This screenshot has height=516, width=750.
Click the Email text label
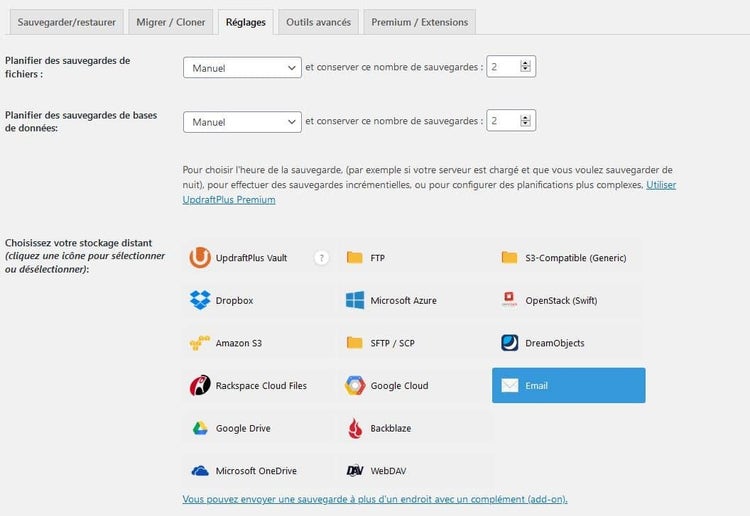point(536,385)
